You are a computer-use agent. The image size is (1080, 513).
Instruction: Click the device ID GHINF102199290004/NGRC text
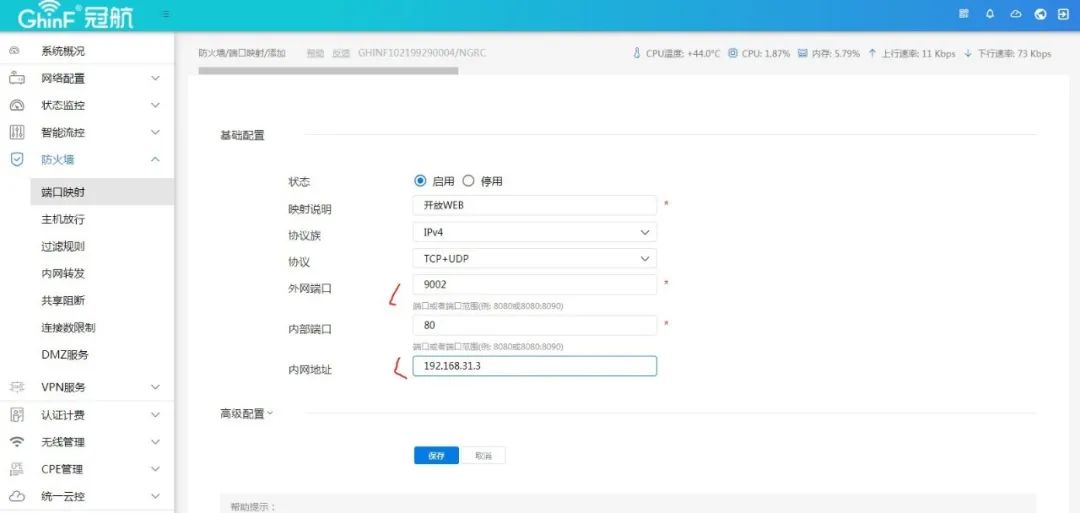click(422, 53)
